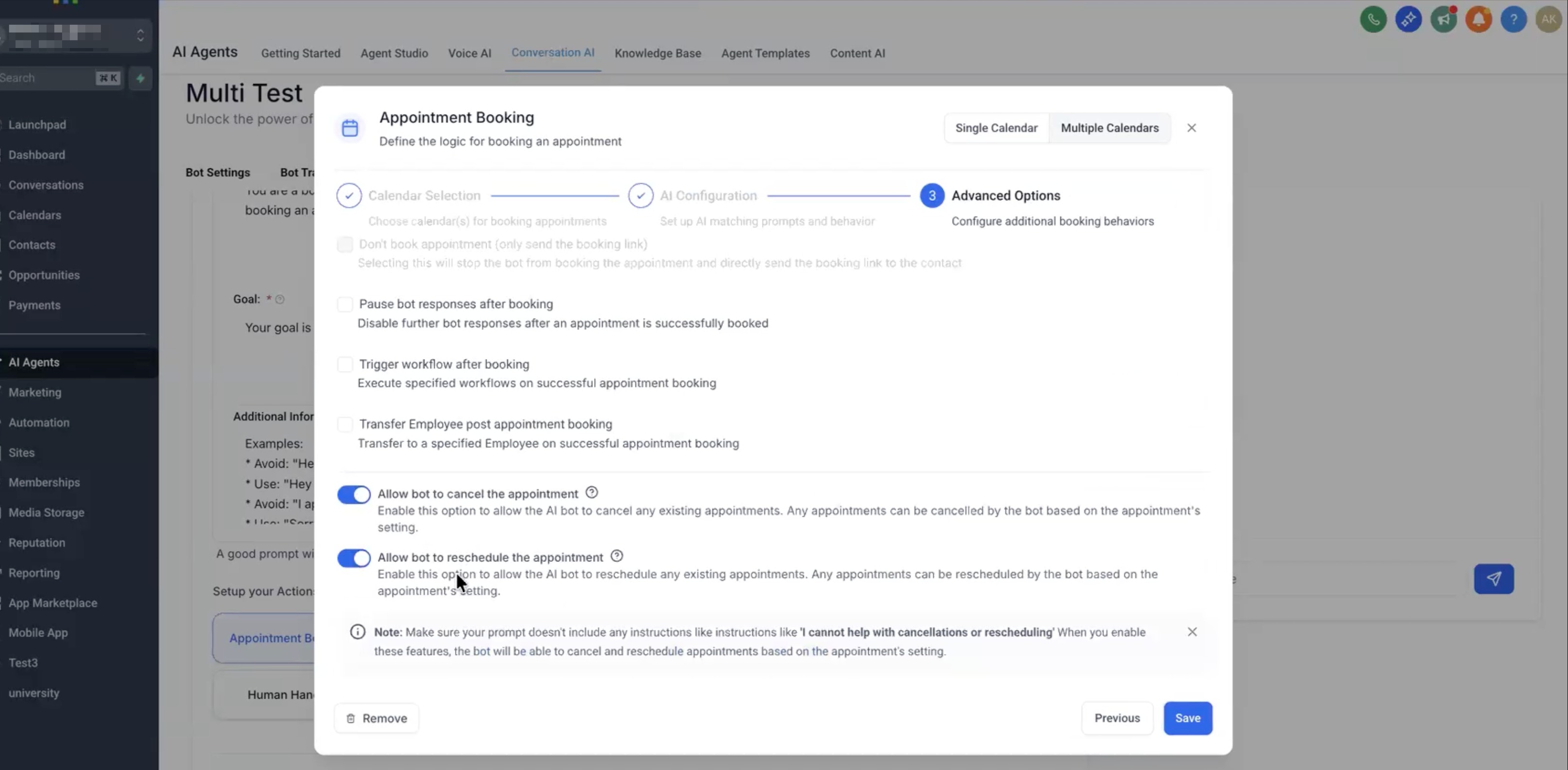
Task: Open the orange notifications bell
Action: click(x=1479, y=19)
